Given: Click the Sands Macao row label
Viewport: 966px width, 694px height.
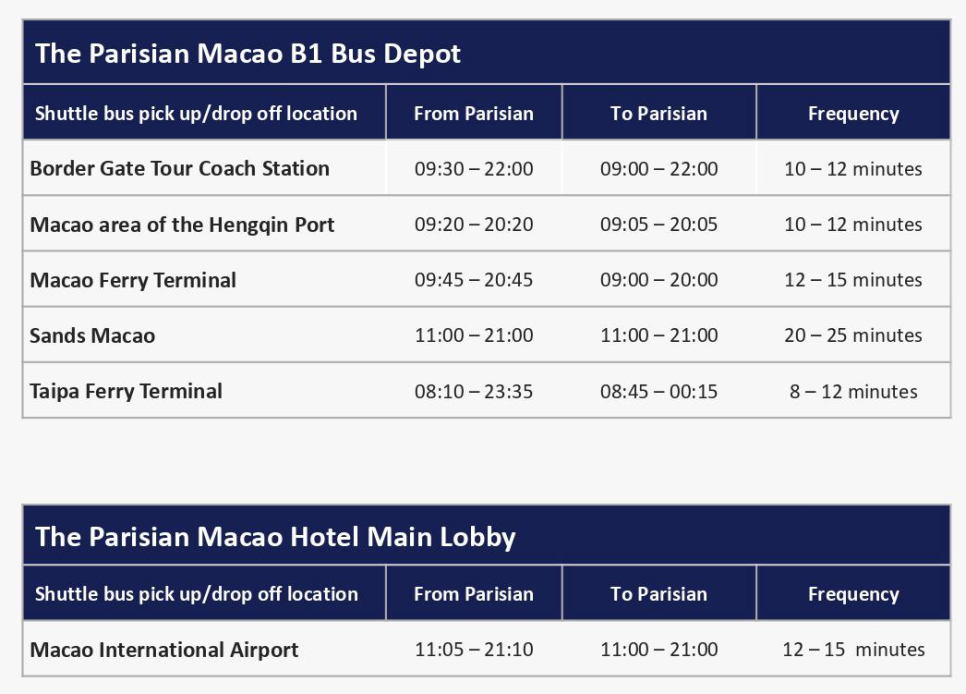Looking at the screenshot, I should [x=92, y=336].
